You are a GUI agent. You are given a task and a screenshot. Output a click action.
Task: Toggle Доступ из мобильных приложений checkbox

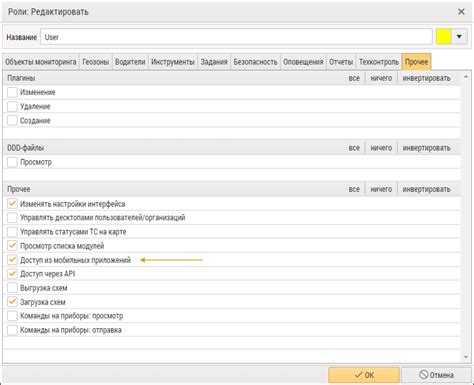tap(12, 260)
